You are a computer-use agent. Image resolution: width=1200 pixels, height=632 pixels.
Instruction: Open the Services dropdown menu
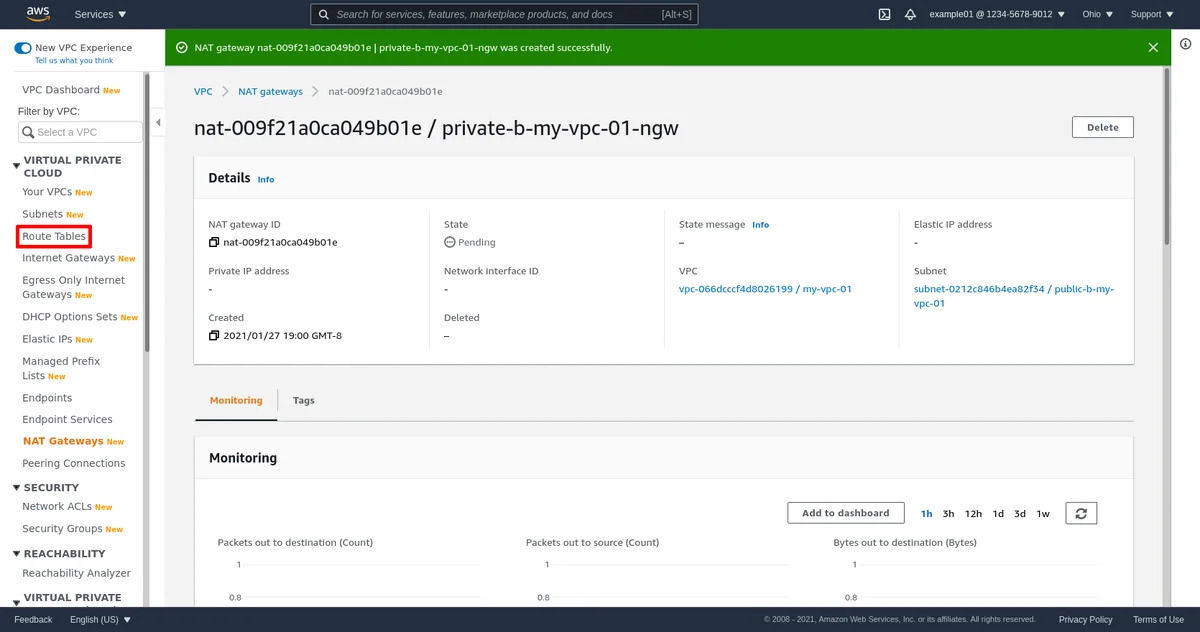tap(100, 14)
